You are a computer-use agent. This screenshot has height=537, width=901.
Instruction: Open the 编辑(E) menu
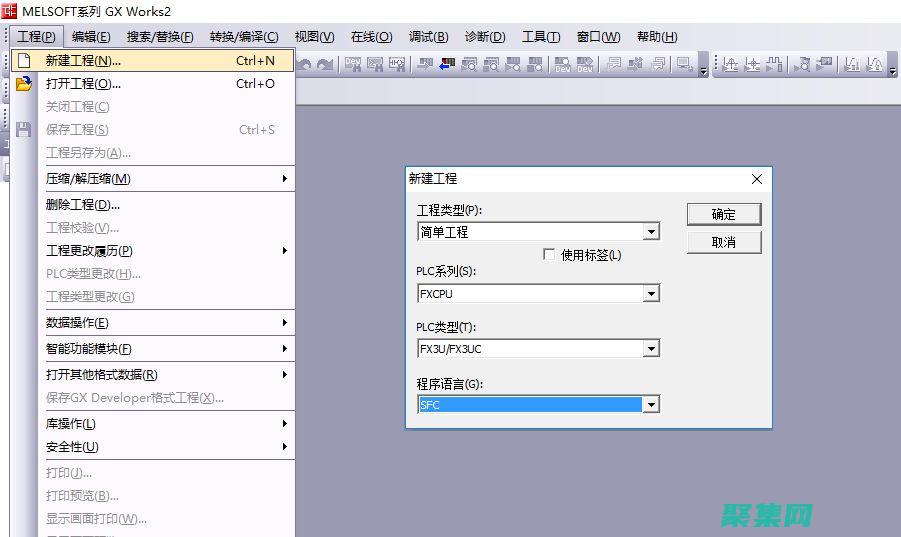tap(91, 37)
